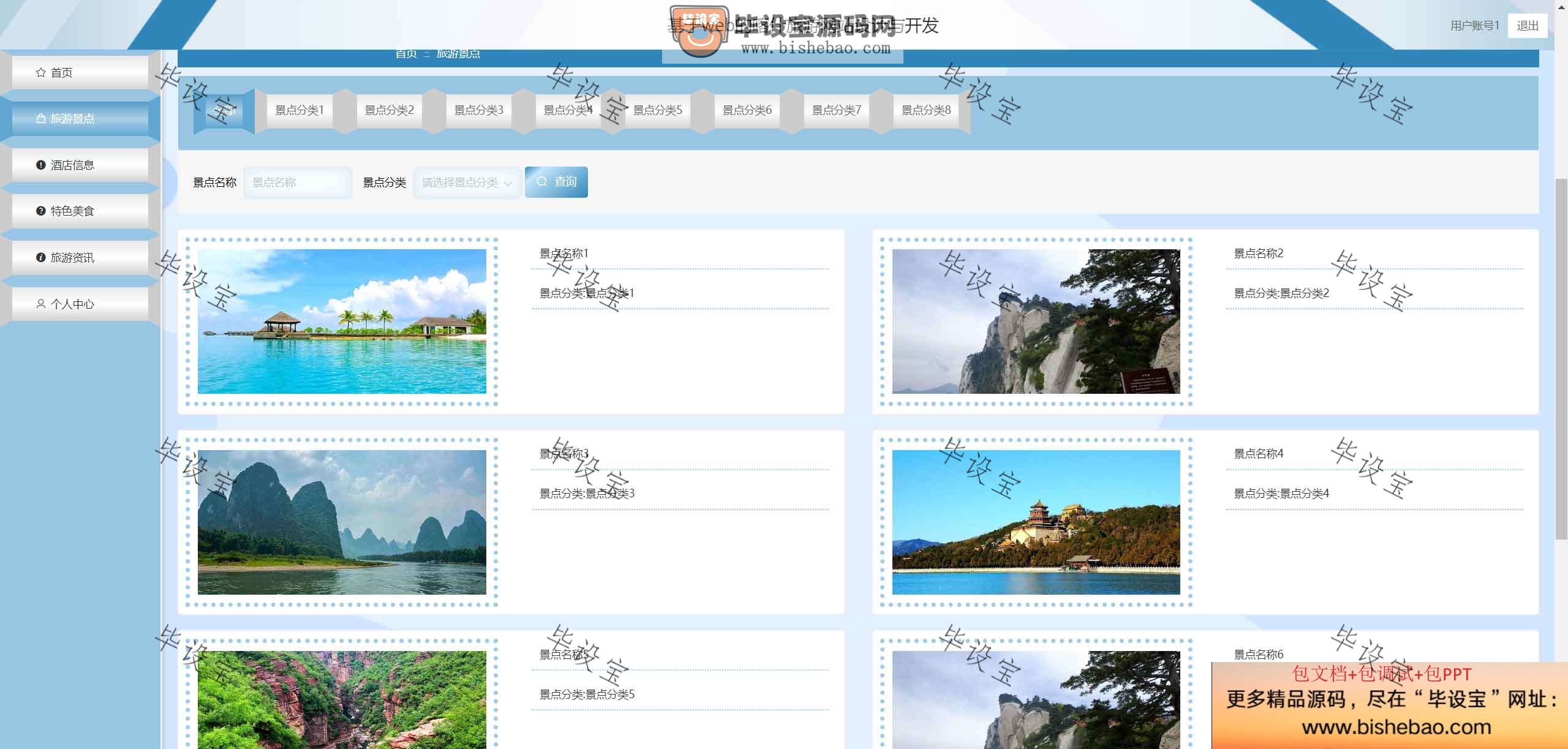Filter by 景点分类5 tab
Screen dimensions: 1568x749
pos(658,110)
